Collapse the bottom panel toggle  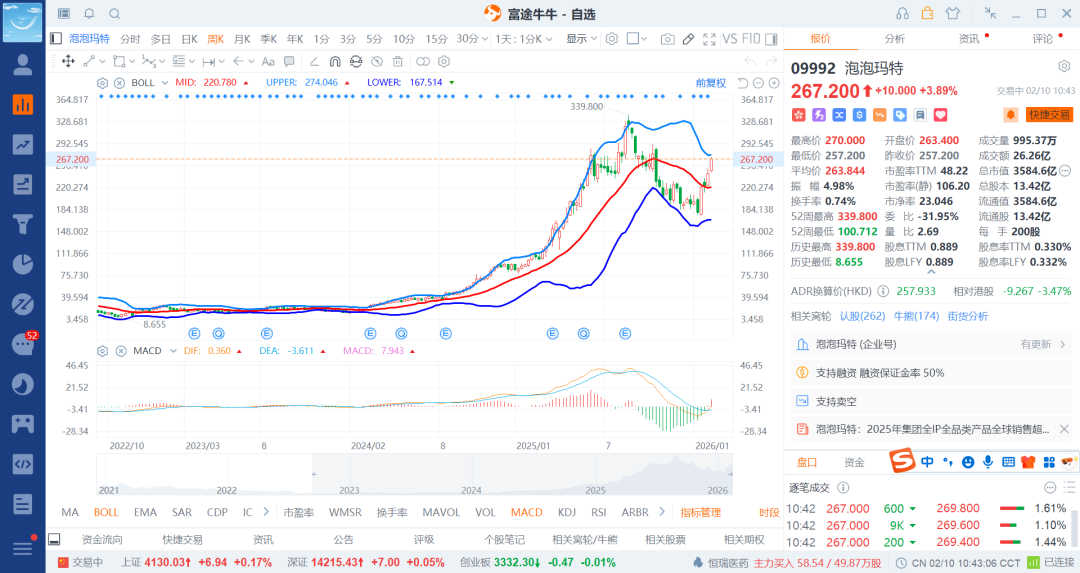54,539
